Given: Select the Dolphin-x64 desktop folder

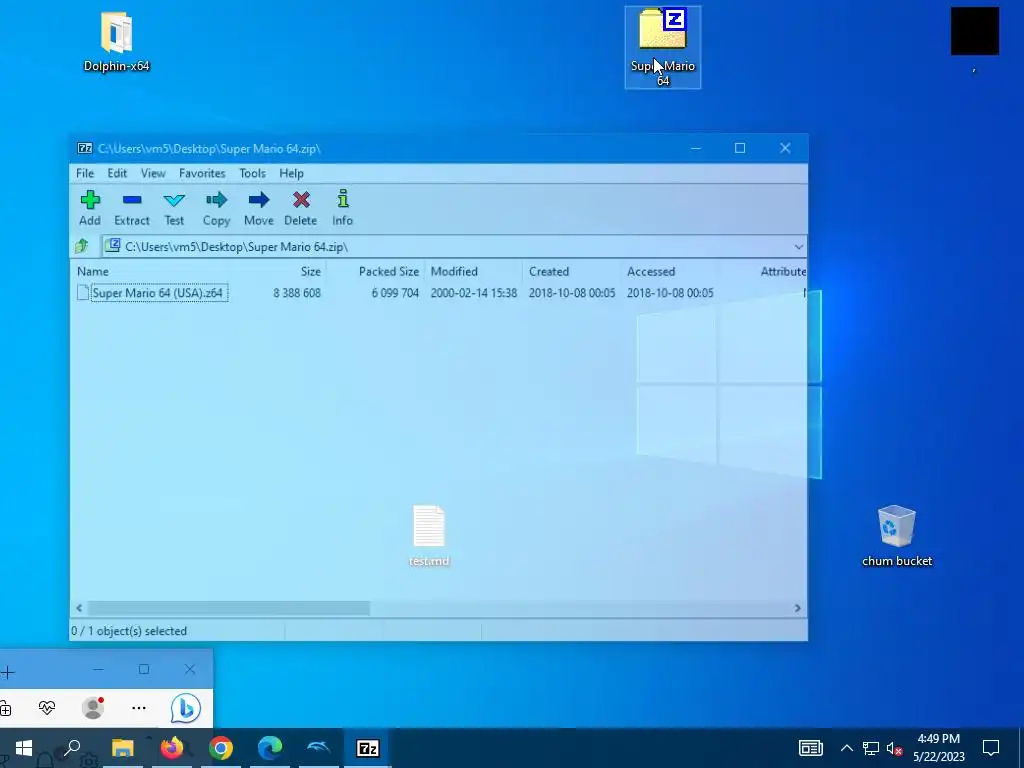Looking at the screenshot, I should 116,41.
